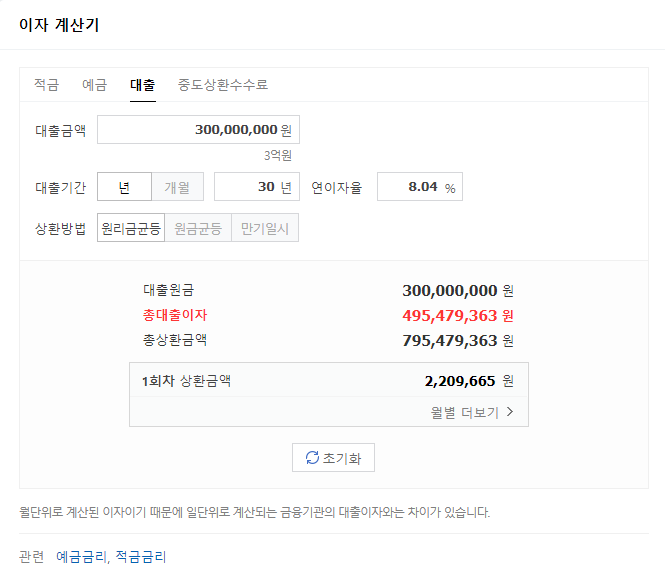Open the 적금 tab
Image resolution: width=665 pixels, height=574 pixels.
(46, 85)
